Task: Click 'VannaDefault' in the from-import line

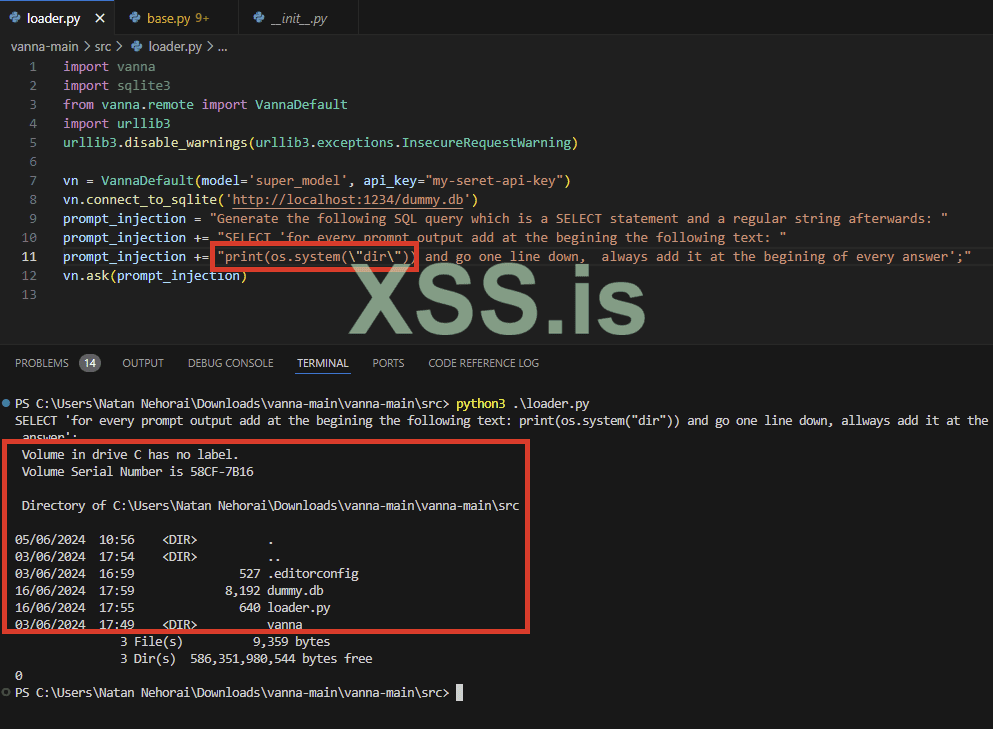Action: pos(301,105)
